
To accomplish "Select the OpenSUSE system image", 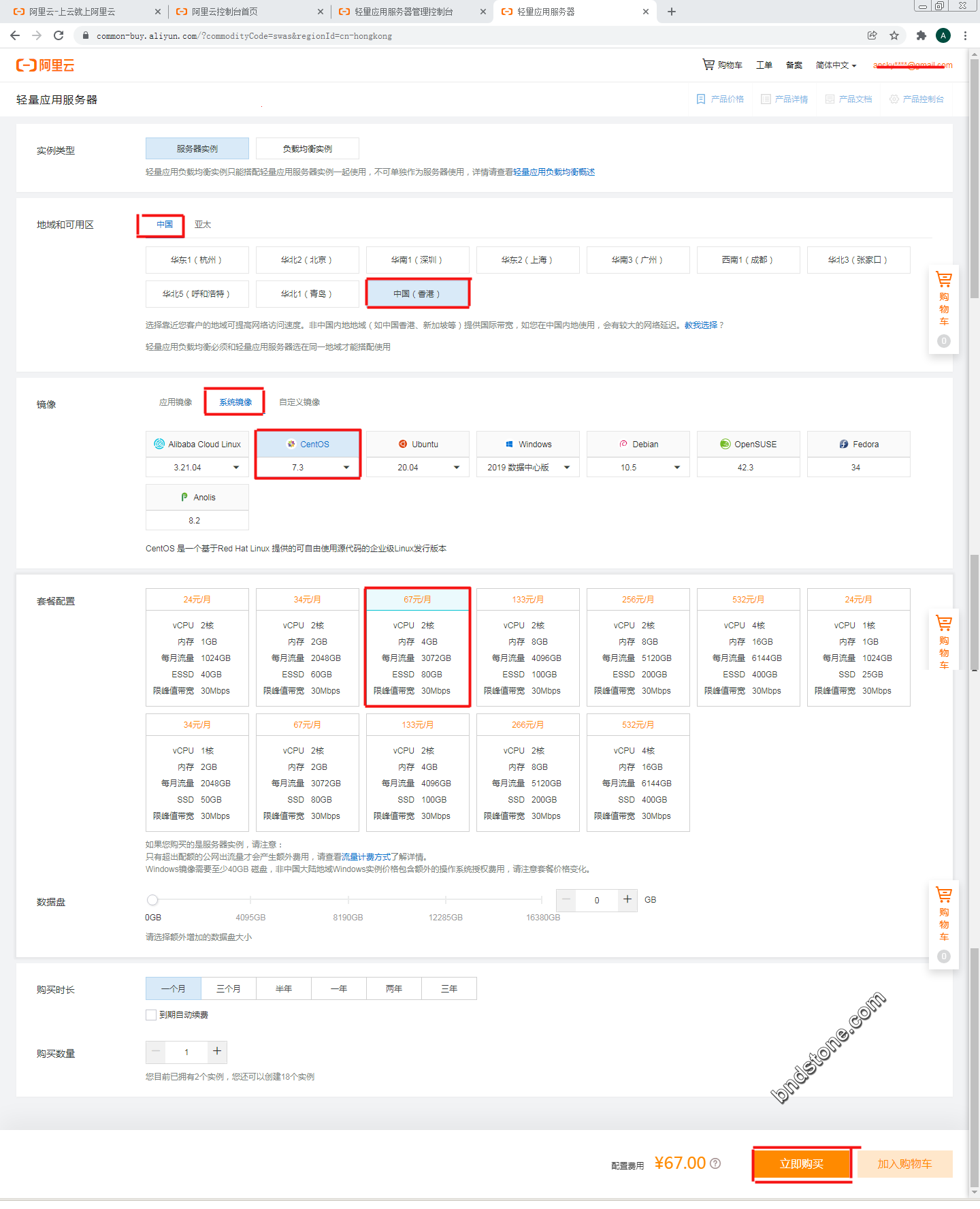I will point(749,444).
